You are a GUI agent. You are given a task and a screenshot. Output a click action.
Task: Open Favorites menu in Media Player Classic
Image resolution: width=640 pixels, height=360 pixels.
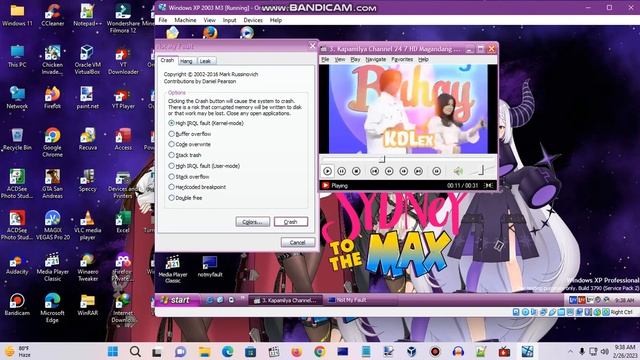(402, 60)
